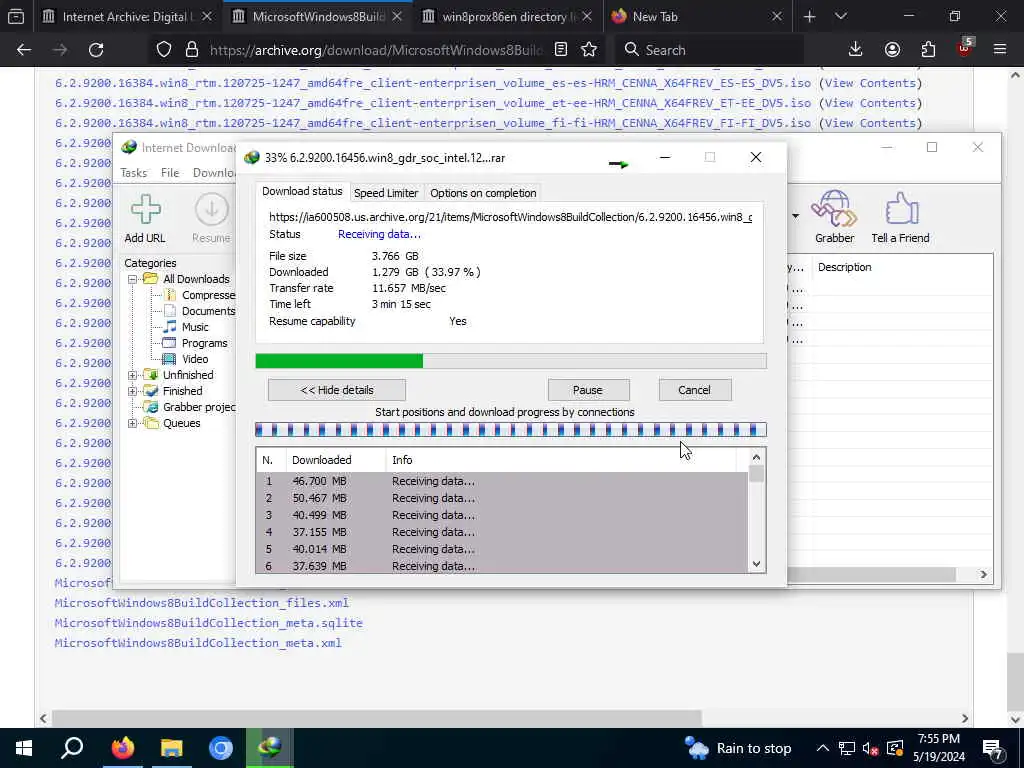
Task: Click the muted volume tray icon
Action: coord(870,748)
